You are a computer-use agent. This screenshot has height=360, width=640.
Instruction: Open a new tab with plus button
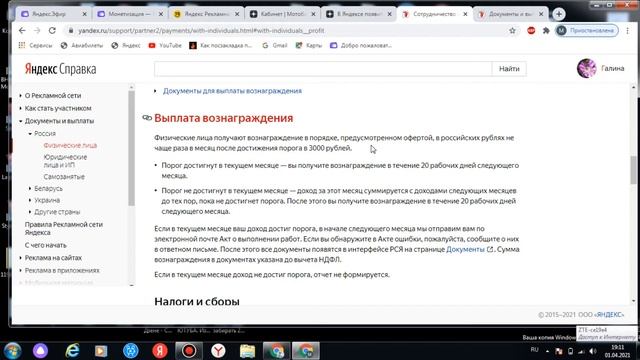click(x=559, y=14)
